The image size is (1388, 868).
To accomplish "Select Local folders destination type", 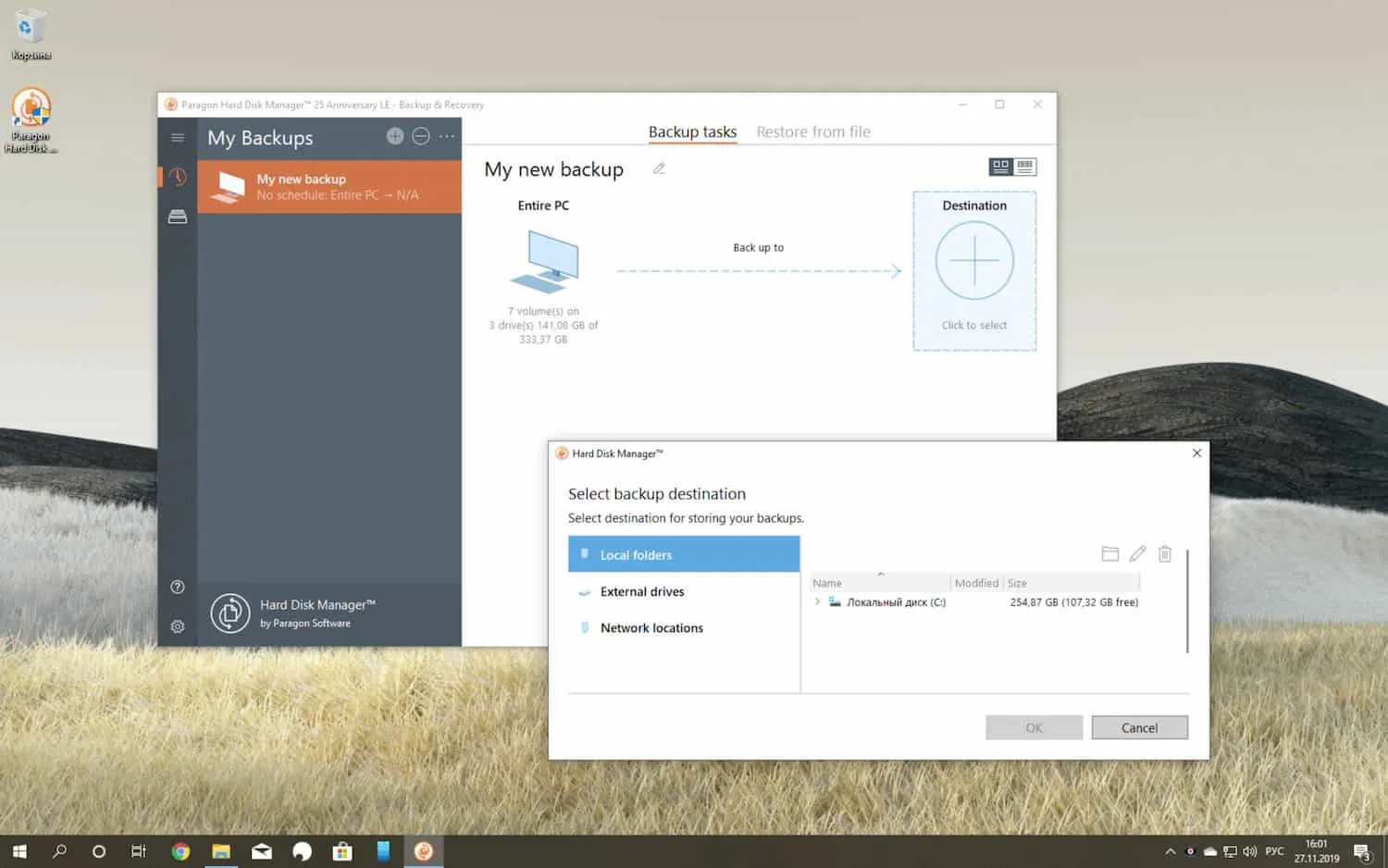I will pyautogui.click(x=684, y=554).
